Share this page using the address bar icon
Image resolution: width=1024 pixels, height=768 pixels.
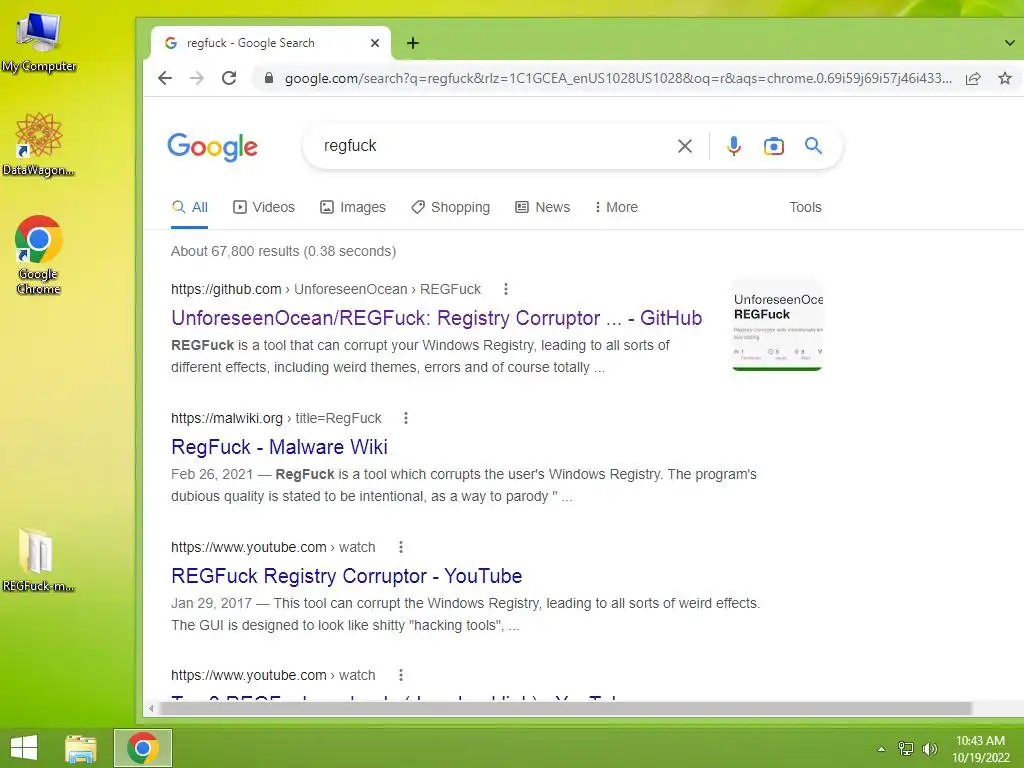[973, 78]
